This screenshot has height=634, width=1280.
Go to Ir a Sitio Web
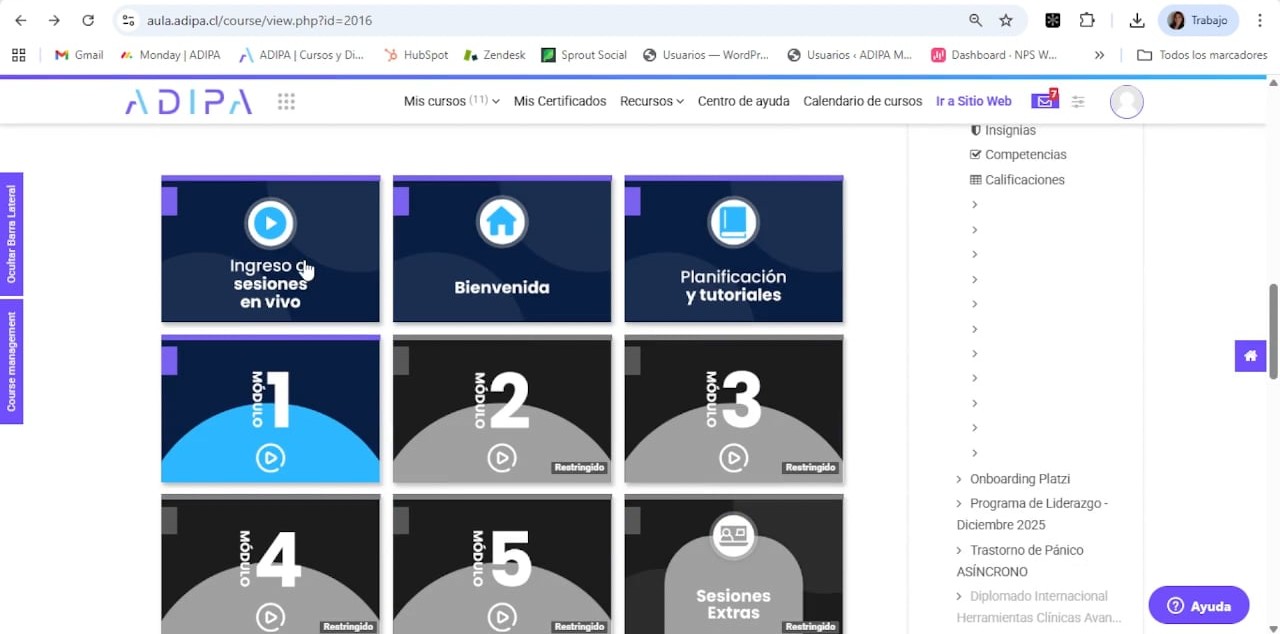(973, 101)
